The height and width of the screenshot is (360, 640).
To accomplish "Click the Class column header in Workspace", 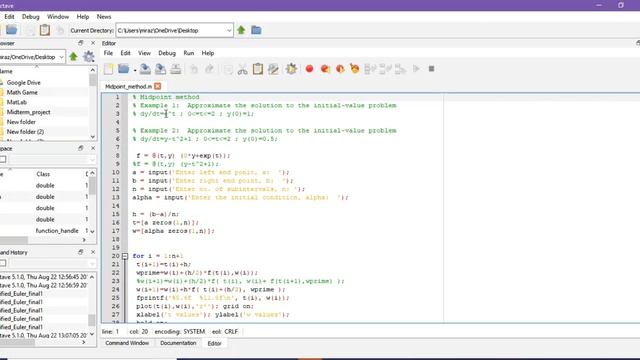I will pyautogui.click(x=43, y=174).
